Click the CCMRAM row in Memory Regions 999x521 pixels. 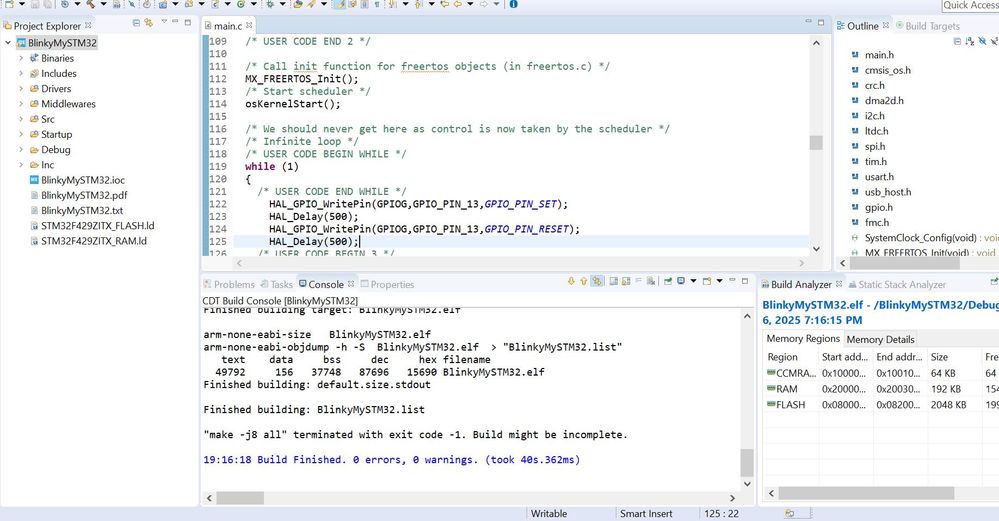(x=882, y=373)
